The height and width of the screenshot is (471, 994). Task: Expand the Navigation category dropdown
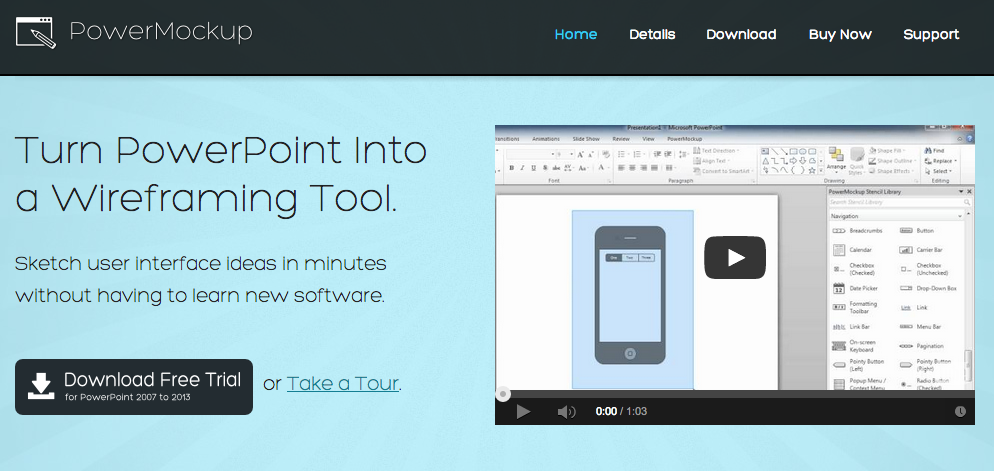[x=961, y=215]
